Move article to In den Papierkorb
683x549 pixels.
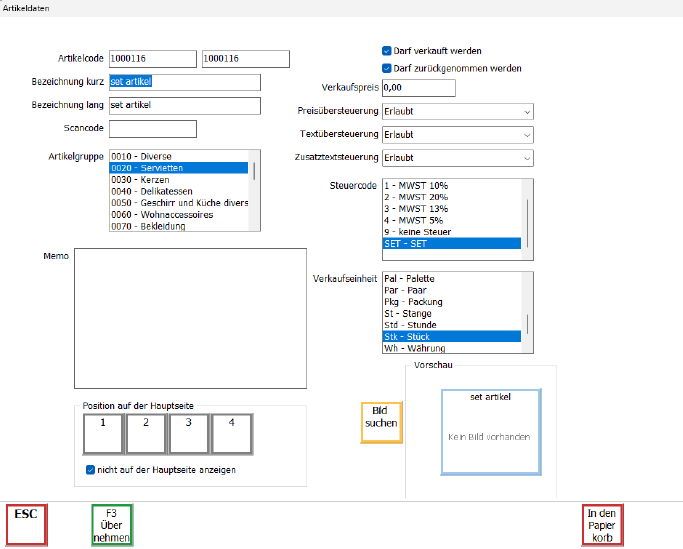point(601,525)
